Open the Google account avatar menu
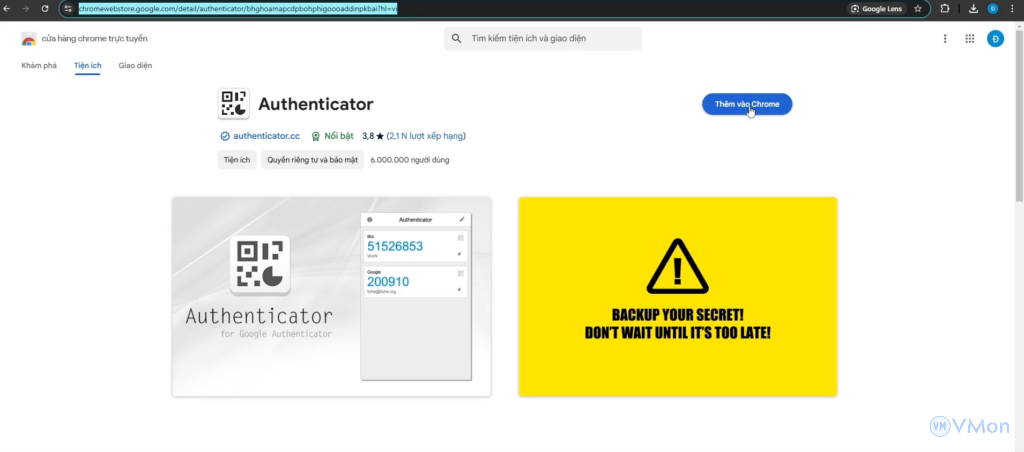 [x=995, y=39]
